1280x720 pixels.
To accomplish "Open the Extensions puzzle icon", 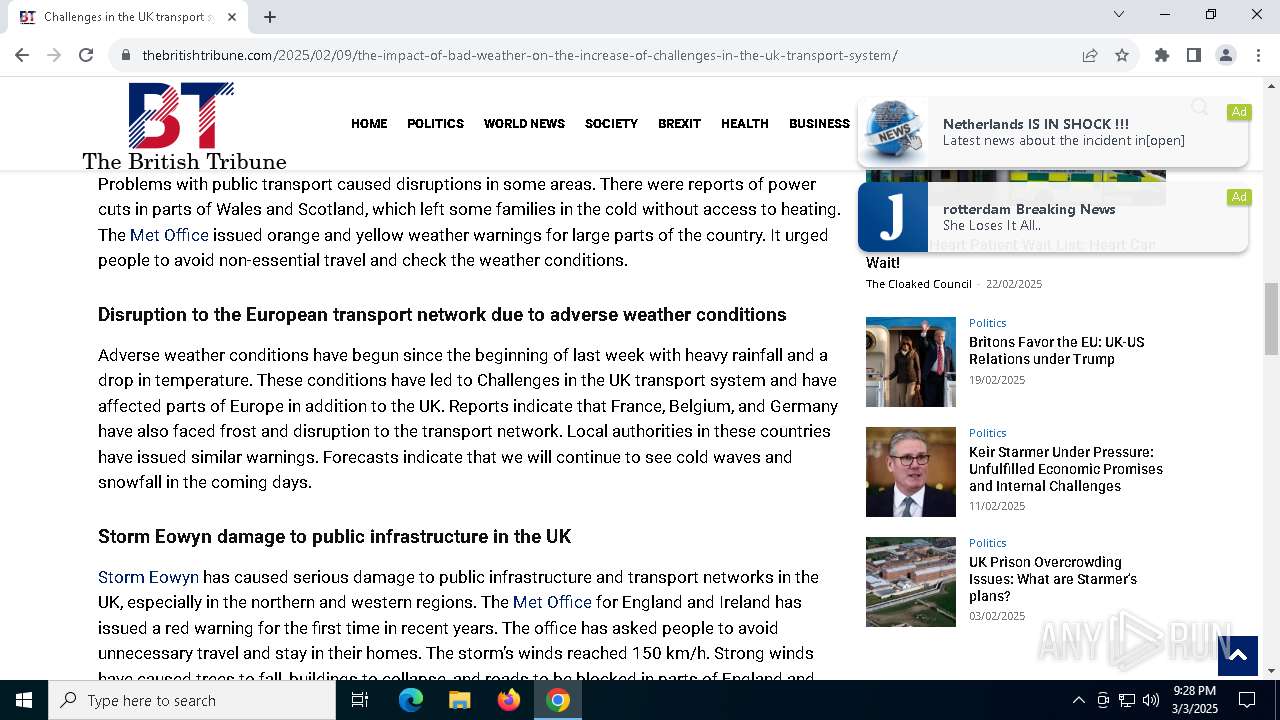I will [x=1162, y=55].
